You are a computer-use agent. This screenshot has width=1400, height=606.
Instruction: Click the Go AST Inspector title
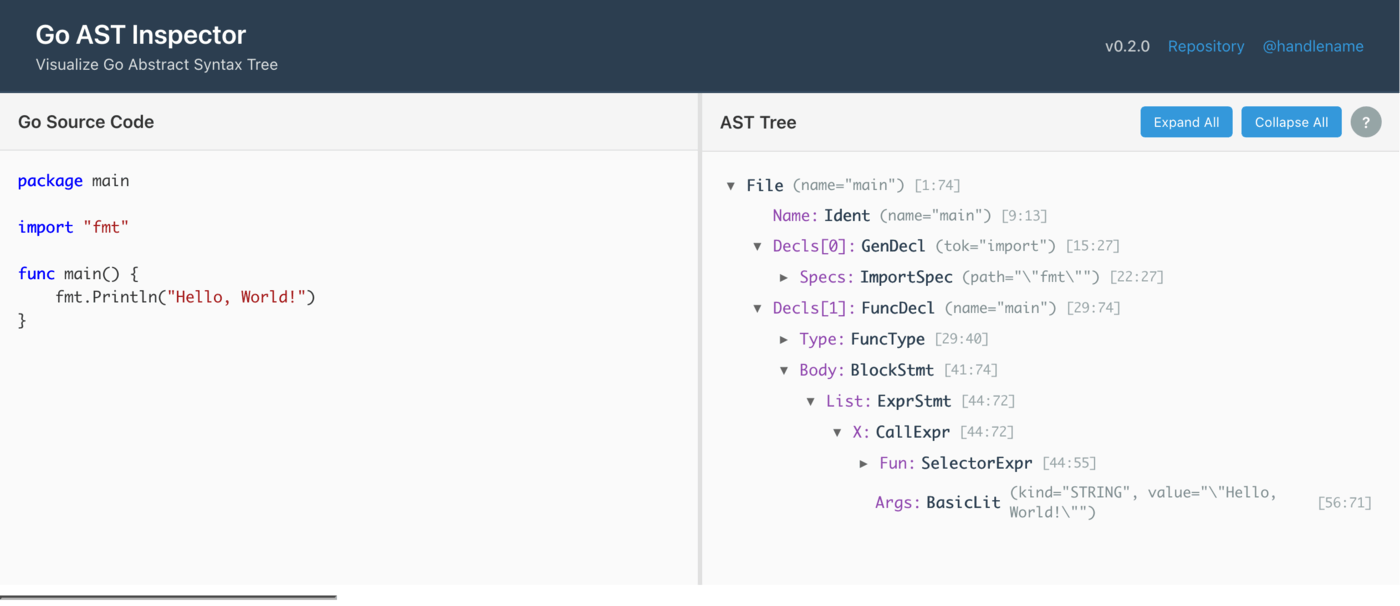[140, 35]
